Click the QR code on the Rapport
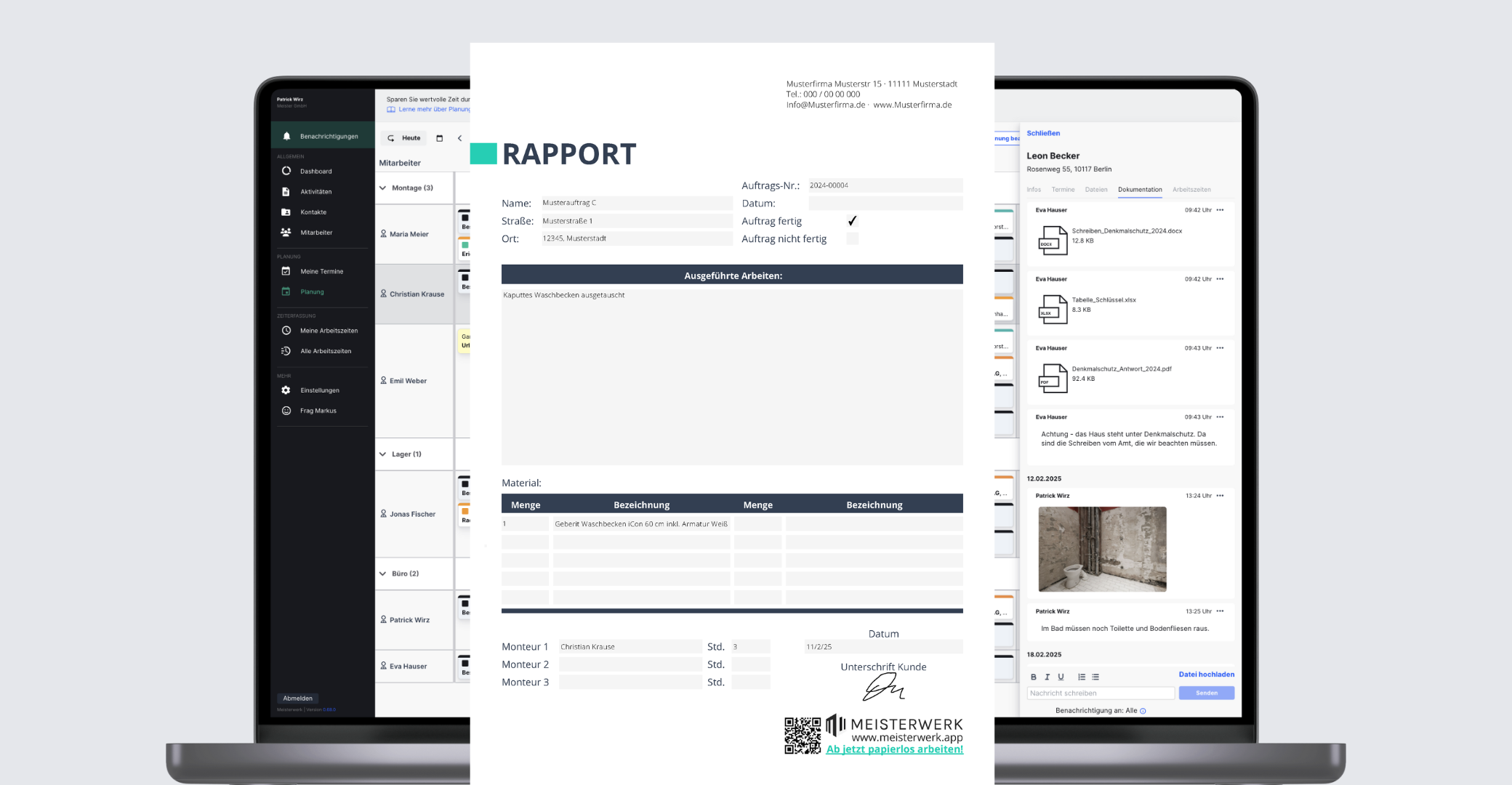The width and height of the screenshot is (1512, 785). [x=803, y=736]
